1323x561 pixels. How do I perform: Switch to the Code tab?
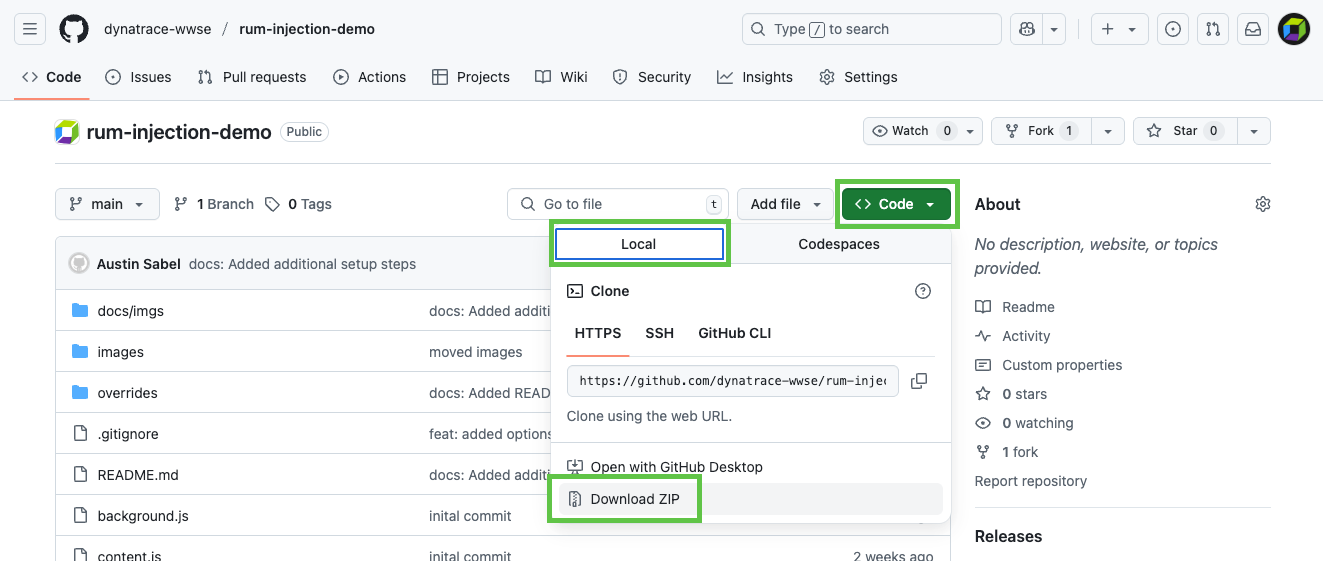tap(52, 77)
